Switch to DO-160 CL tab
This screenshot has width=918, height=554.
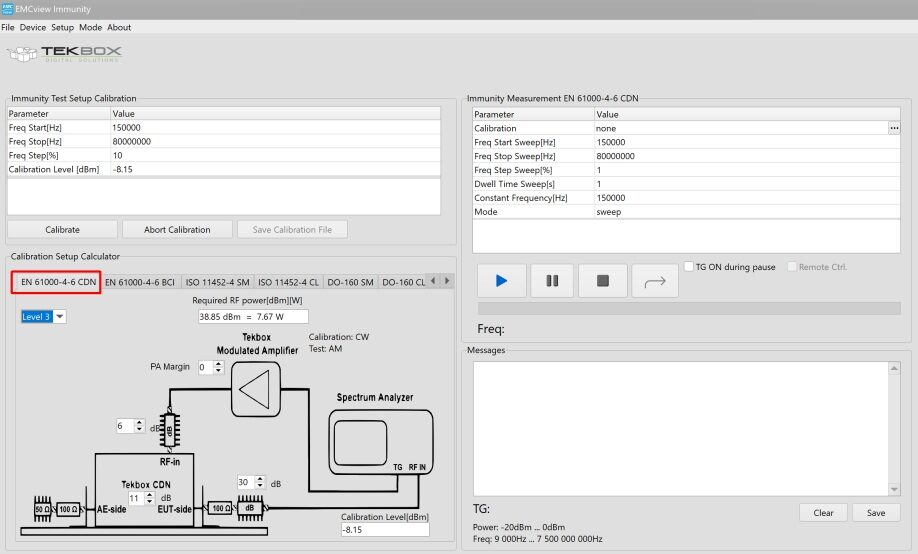click(403, 282)
